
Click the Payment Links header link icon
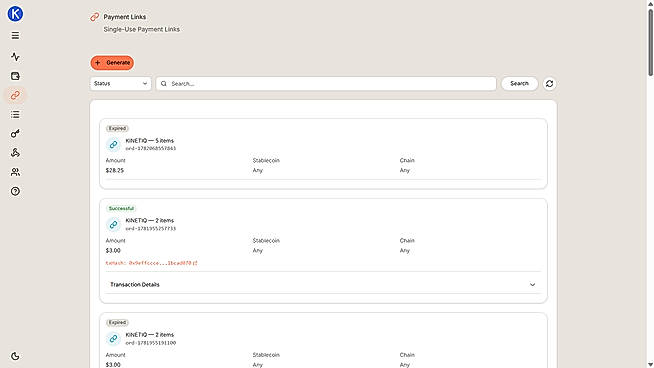click(x=95, y=17)
